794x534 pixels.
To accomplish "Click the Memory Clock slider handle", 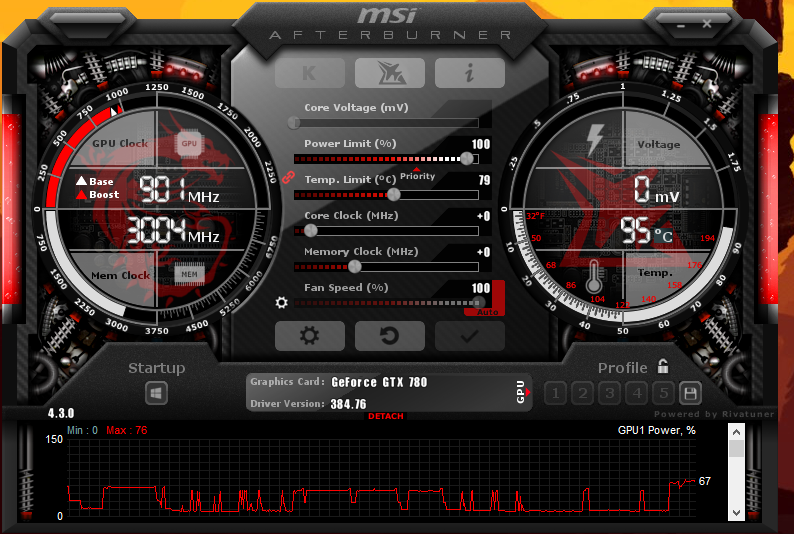I will [x=355, y=266].
